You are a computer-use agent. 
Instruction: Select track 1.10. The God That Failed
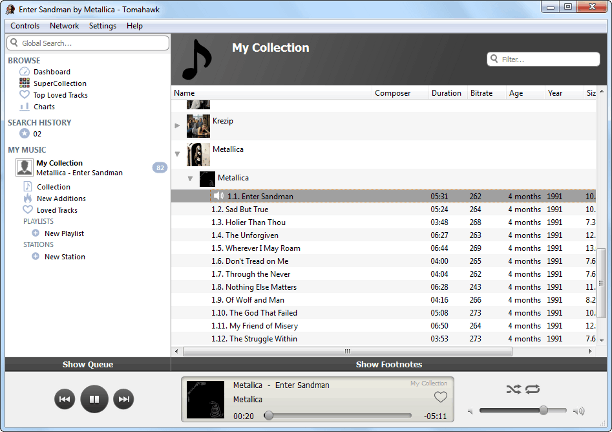coord(383,313)
